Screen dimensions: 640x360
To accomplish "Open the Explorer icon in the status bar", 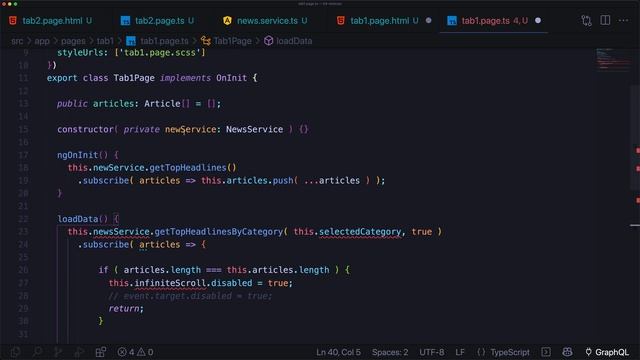I will pyautogui.click(x=16, y=352).
